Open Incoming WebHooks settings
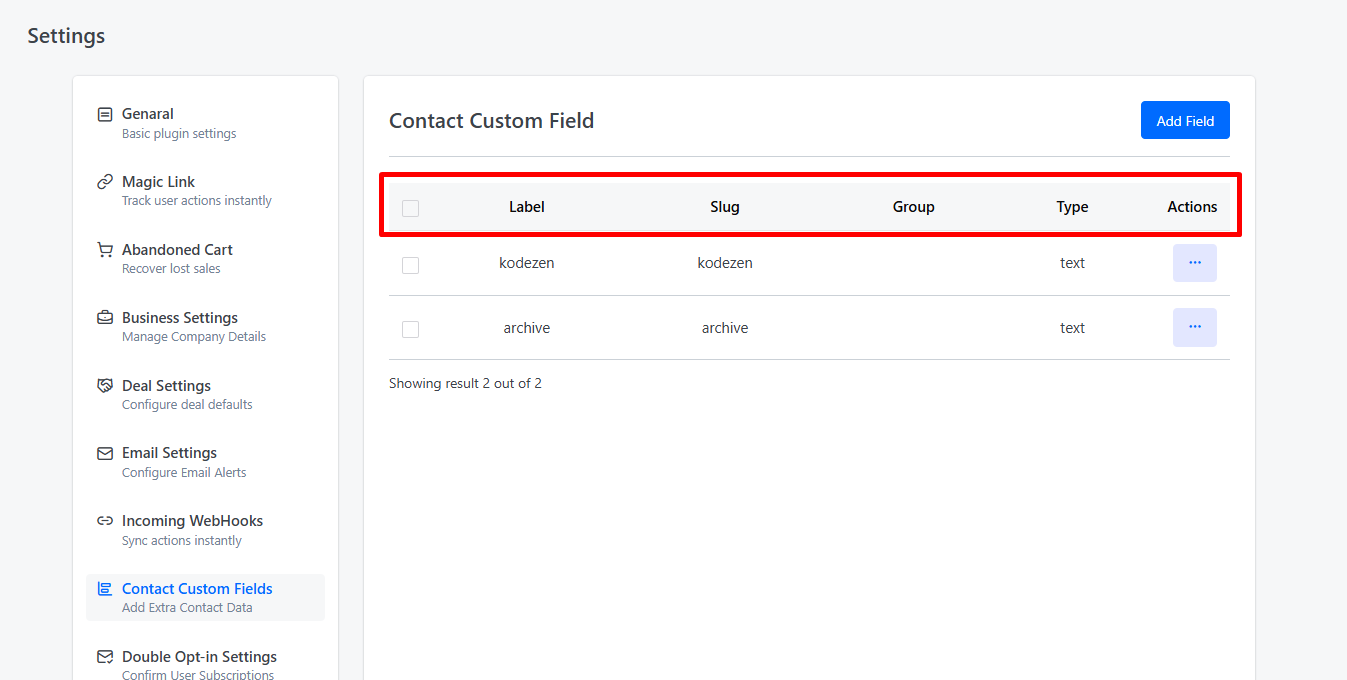Viewport: 1347px width, 680px height. click(x=206, y=530)
